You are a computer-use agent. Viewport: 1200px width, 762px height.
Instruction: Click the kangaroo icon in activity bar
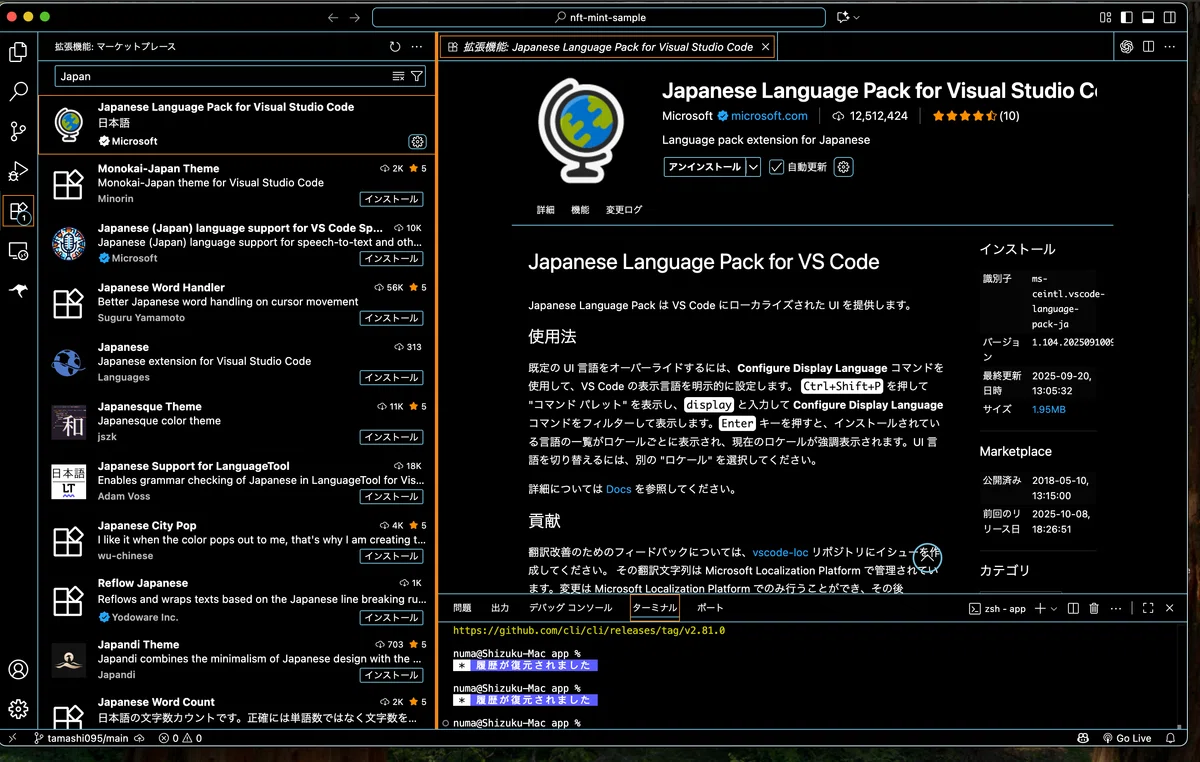[18, 290]
